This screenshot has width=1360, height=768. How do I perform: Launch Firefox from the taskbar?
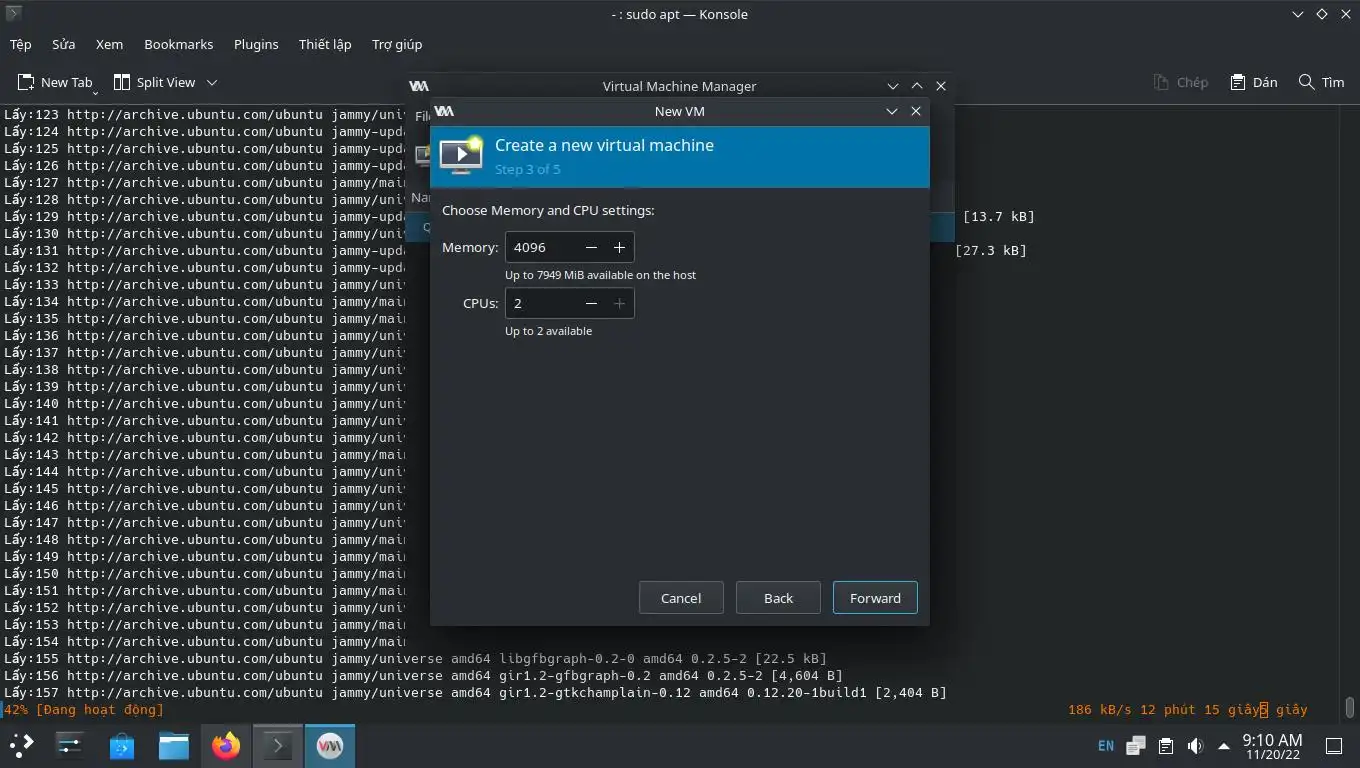coord(226,745)
